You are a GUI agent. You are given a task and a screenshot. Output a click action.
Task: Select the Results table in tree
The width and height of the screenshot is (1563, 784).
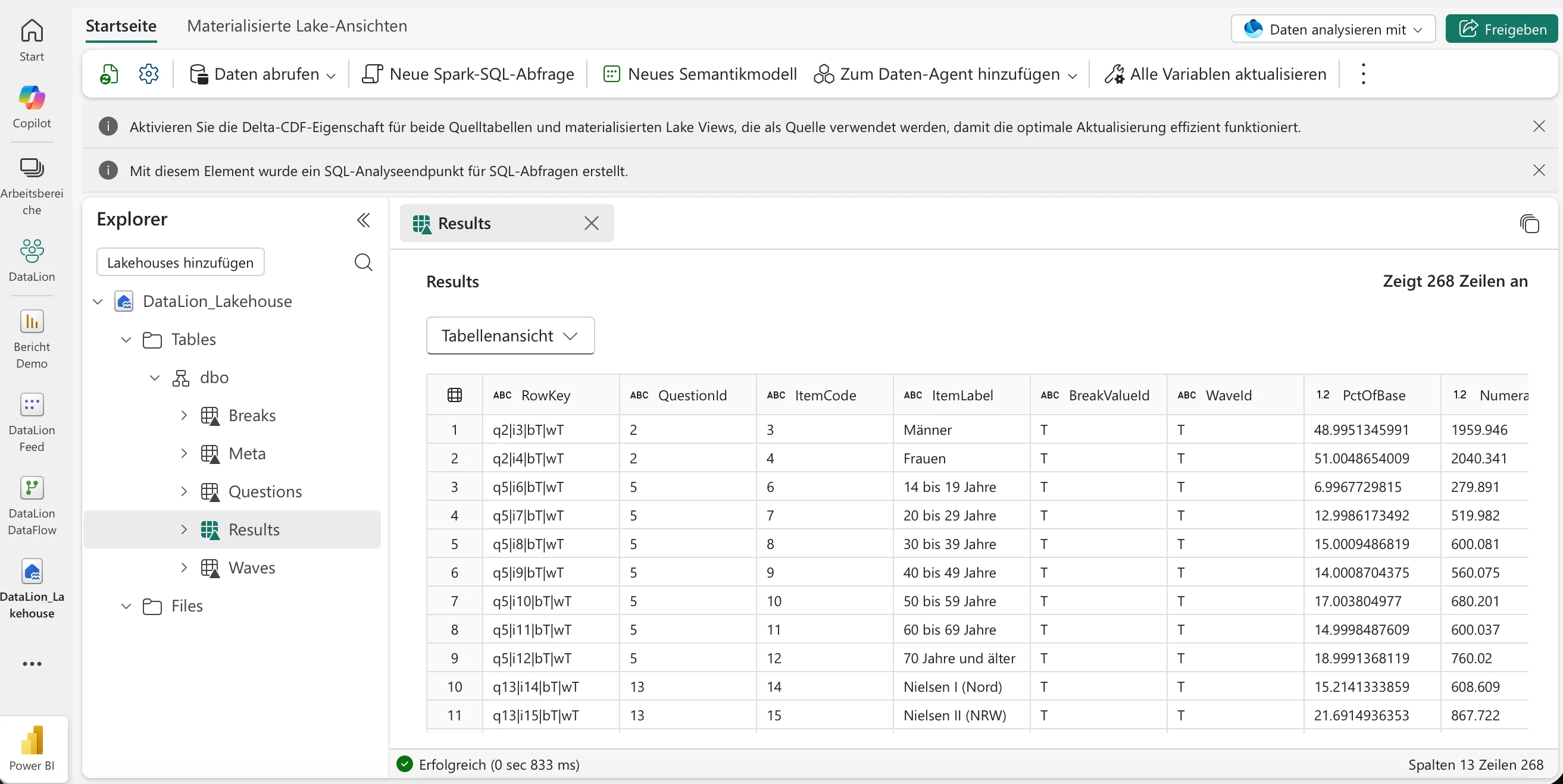[x=232, y=529]
